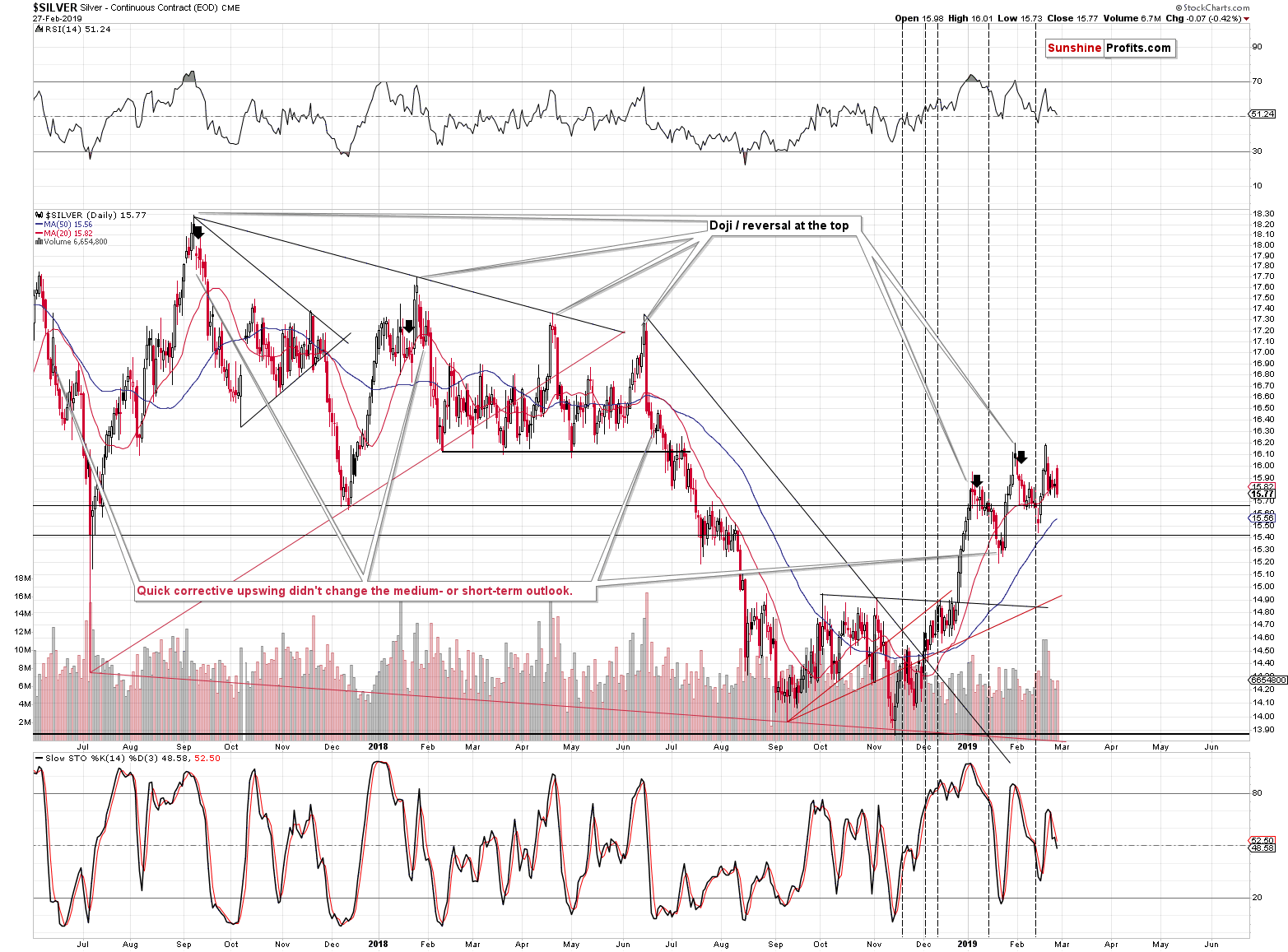Click the 18.30 price axis label
The image size is (1288, 952).
coord(1263,214)
